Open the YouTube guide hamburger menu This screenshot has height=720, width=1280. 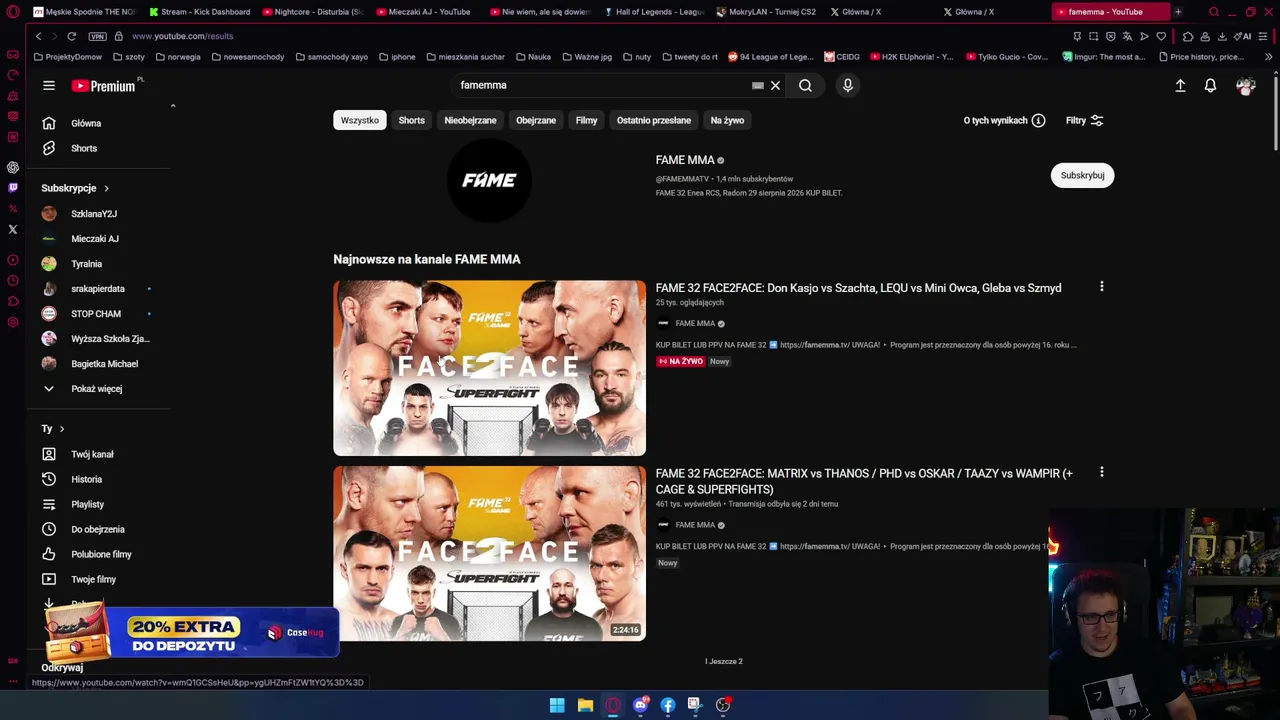coord(48,86)
